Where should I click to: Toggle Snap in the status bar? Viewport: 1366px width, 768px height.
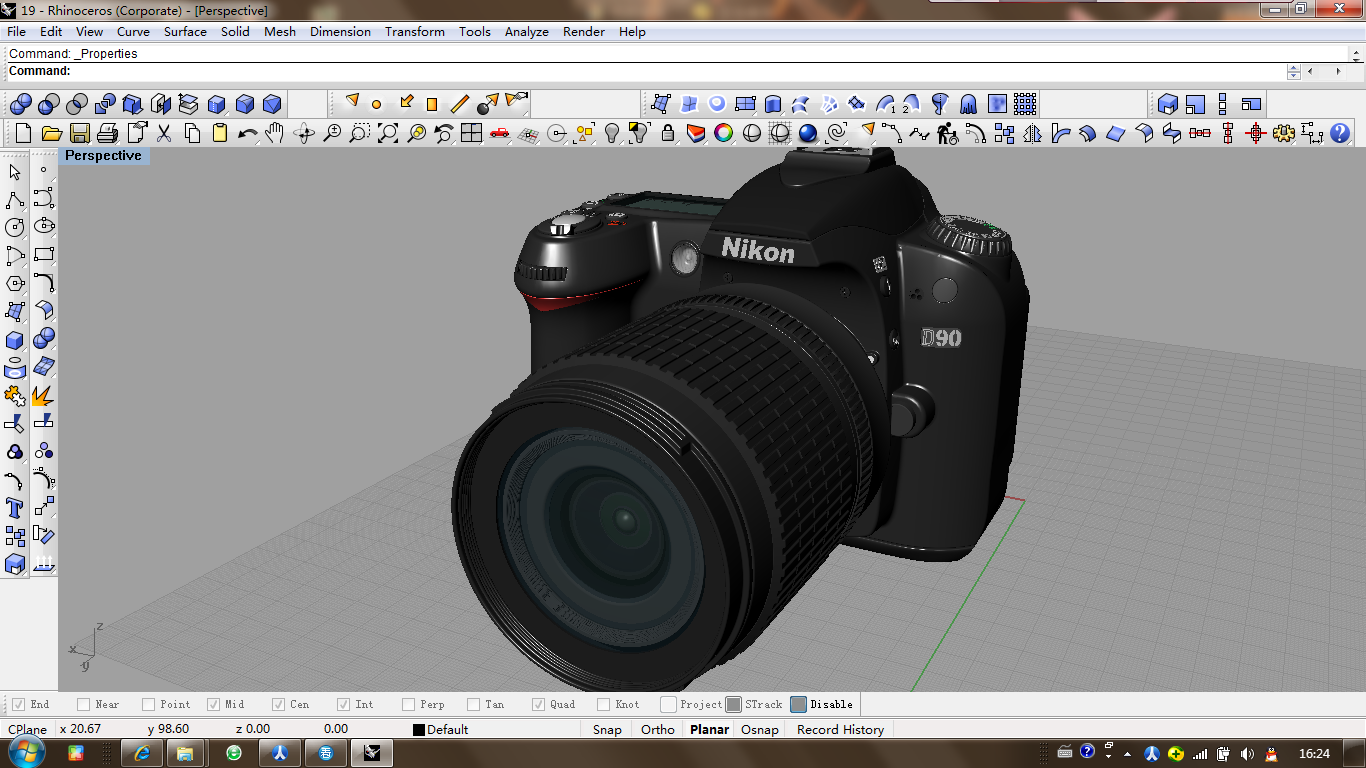pyautogui.click(x=607, y=730)
